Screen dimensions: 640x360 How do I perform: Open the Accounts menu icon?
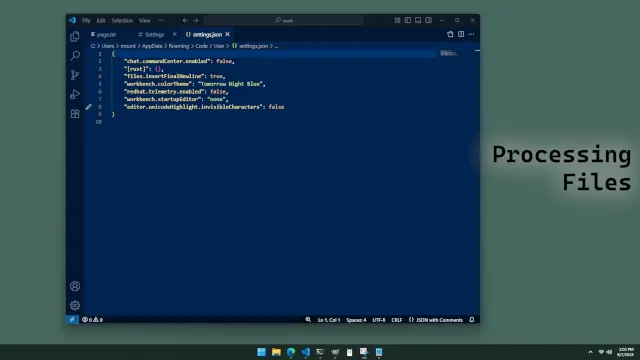tap(75, 286)
